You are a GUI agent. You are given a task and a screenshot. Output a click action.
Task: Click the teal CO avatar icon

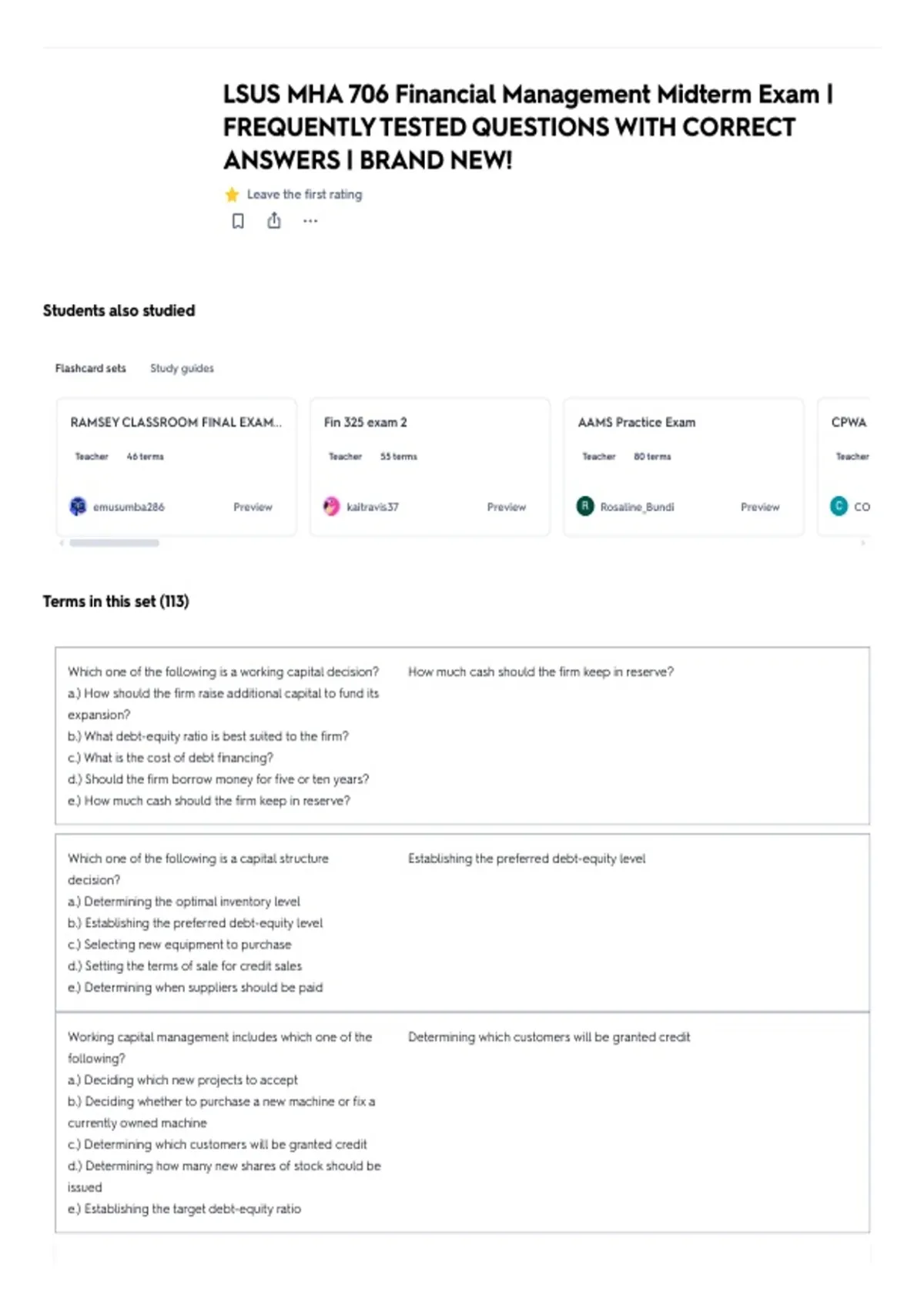click(839, 506)
